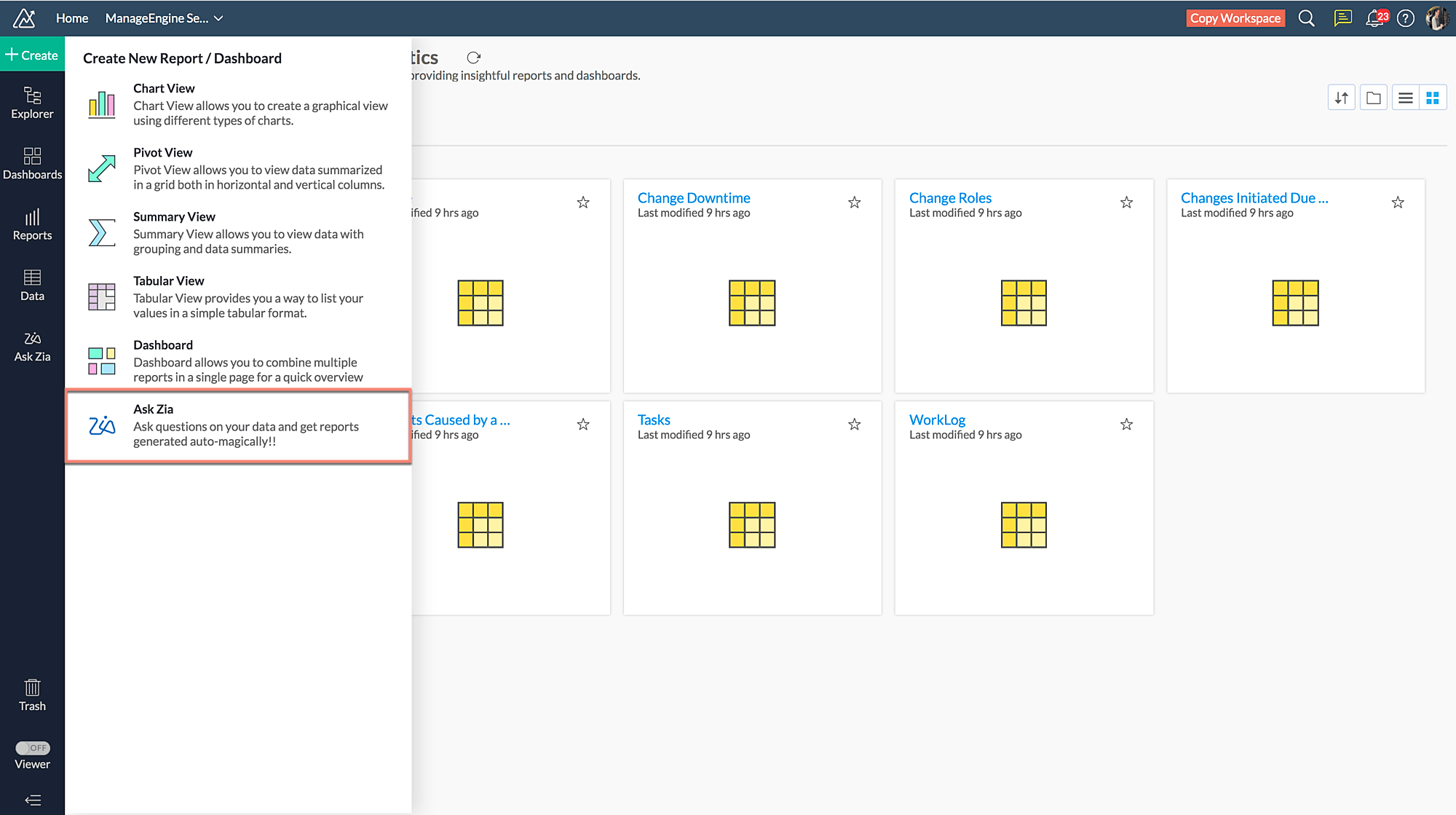Viewport: 1456px width, 815px height.
Task: Click the refresh icon beside title
Action: (473, 58)
